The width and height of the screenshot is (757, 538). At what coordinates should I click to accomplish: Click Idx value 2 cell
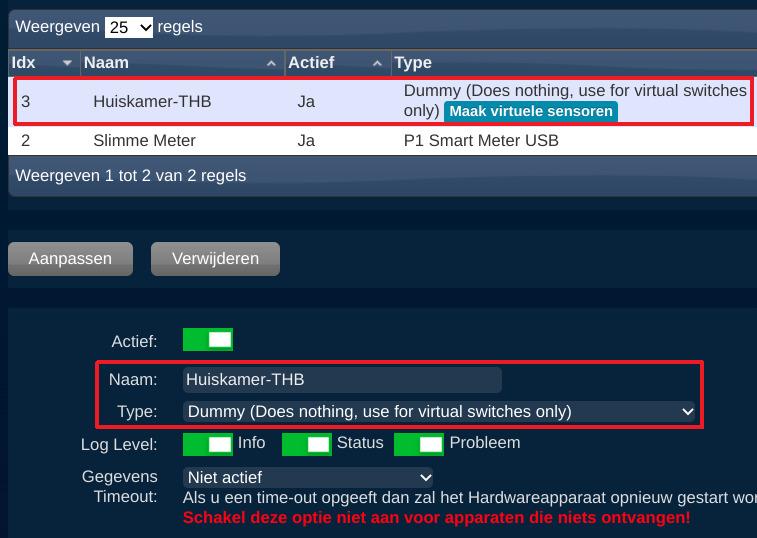(x=26, y=141)
